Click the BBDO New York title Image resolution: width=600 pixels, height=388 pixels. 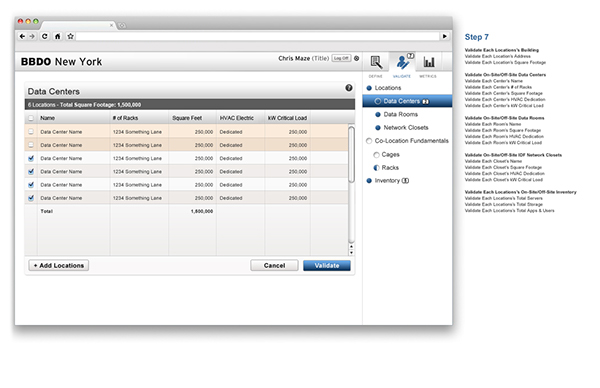(x=62, y=62)
